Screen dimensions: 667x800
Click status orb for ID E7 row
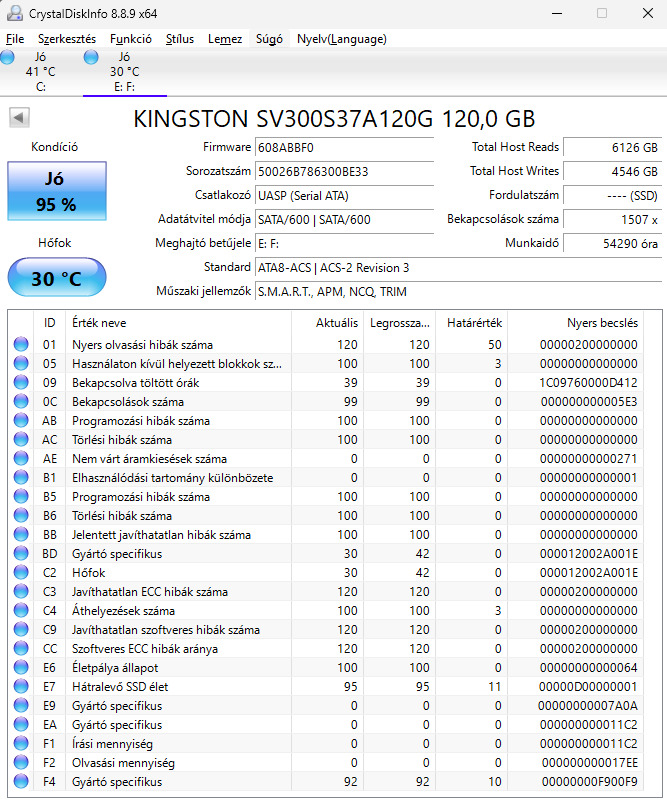21,686
